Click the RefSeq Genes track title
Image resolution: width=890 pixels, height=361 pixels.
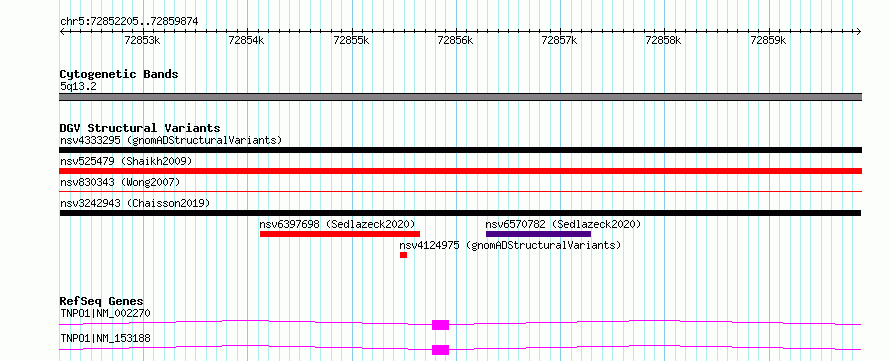coord(102,301)
